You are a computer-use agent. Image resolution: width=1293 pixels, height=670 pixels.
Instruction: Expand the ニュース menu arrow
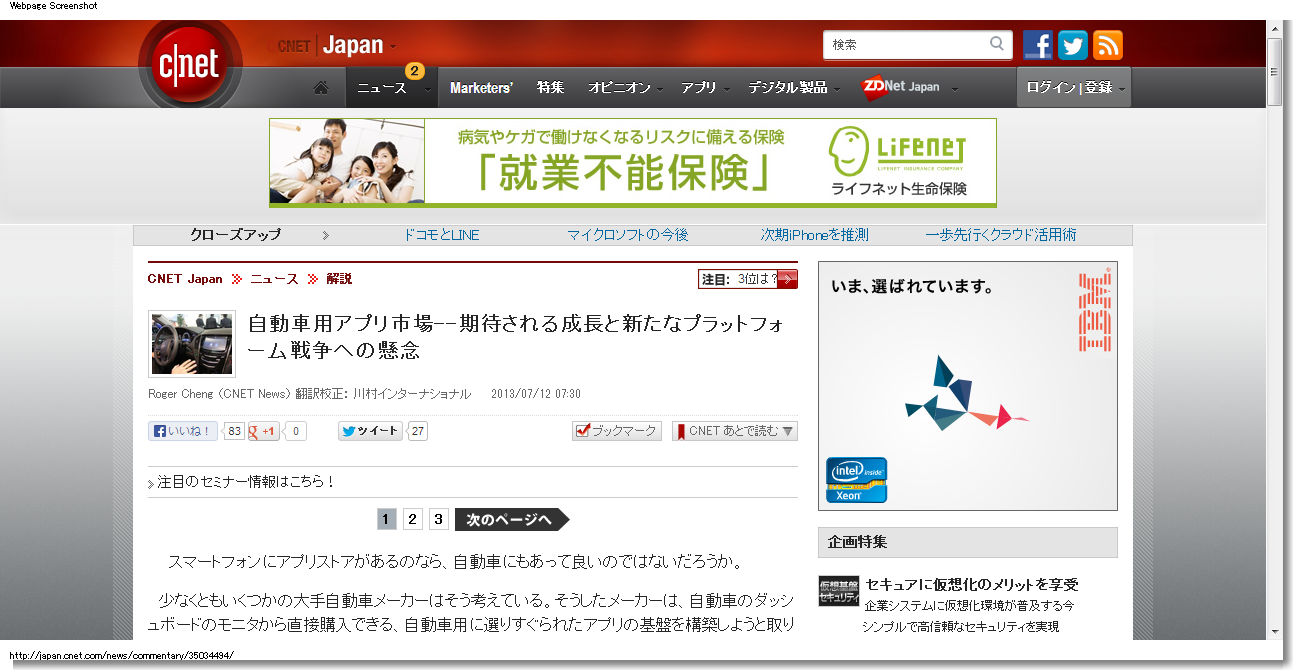click(x=427, y=89)
